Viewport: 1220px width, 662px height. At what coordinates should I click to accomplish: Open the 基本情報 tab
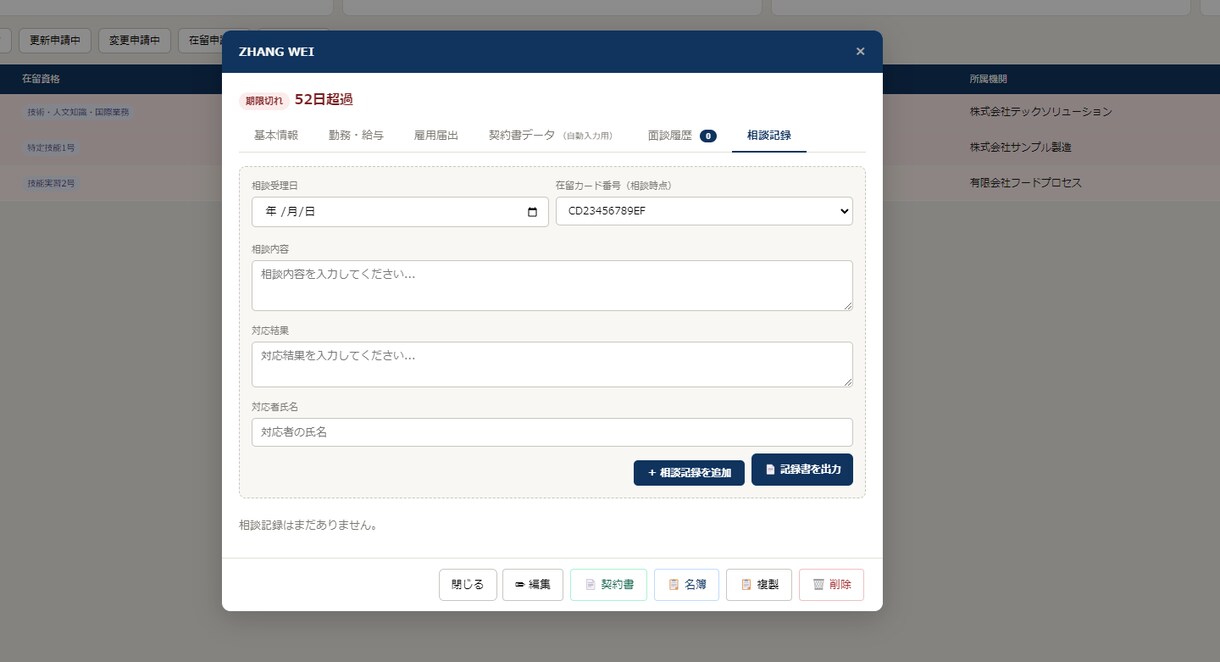click(276, 135)
